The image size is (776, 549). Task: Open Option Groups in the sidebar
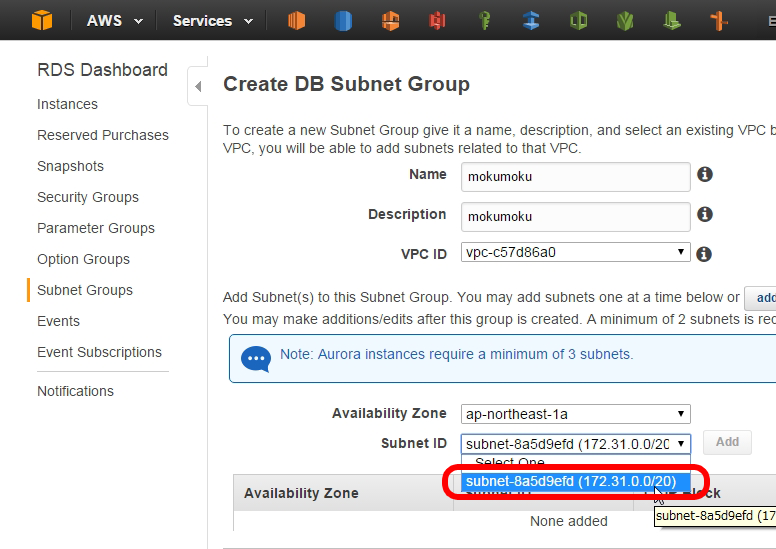(83, 259)
